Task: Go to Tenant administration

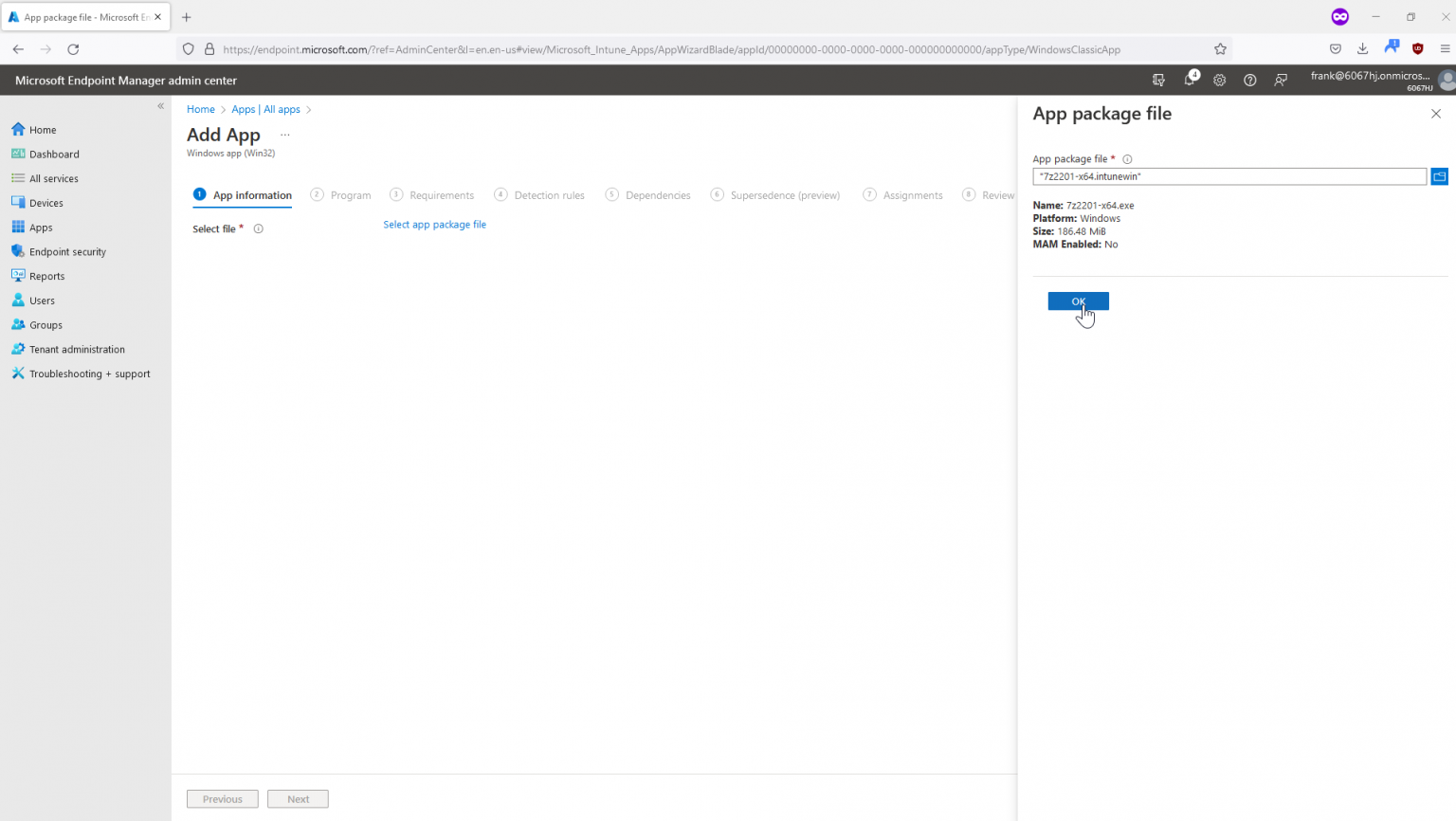Action: point(76,349)
